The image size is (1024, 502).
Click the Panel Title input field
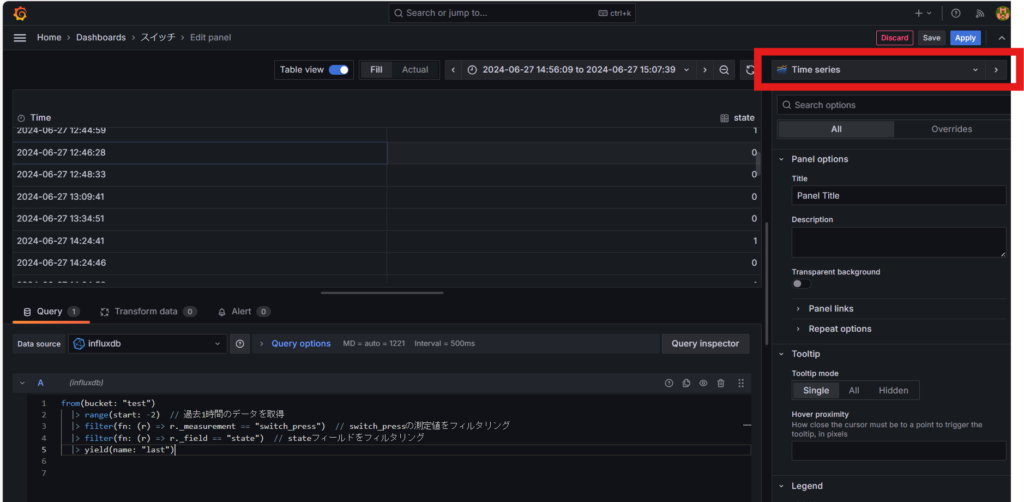tap(898, 196)
